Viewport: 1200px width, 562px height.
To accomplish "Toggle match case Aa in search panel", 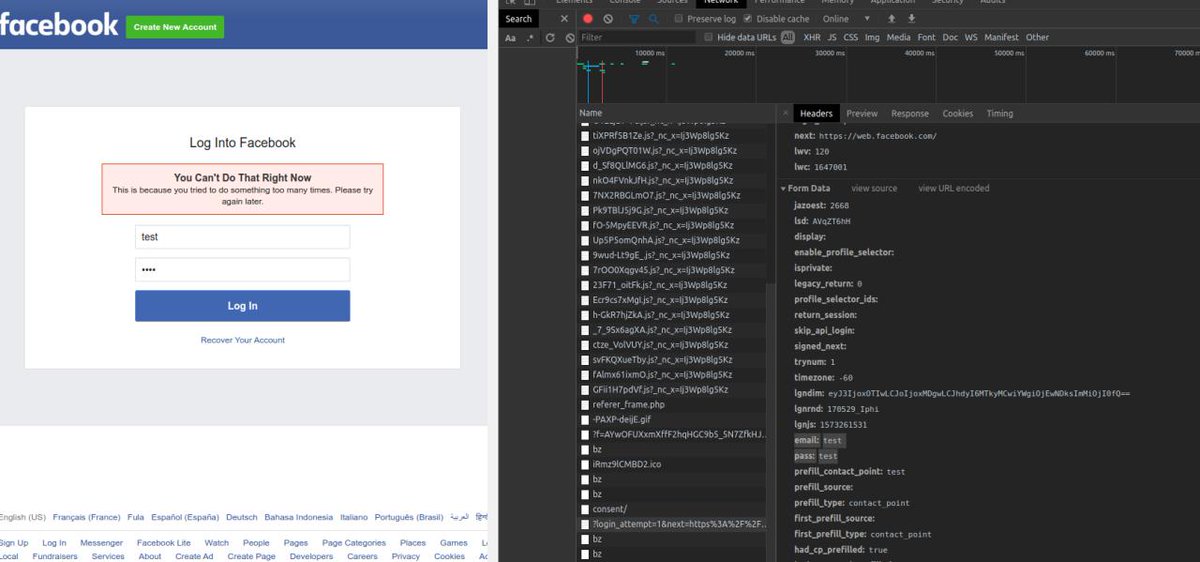I will [510, 38].
